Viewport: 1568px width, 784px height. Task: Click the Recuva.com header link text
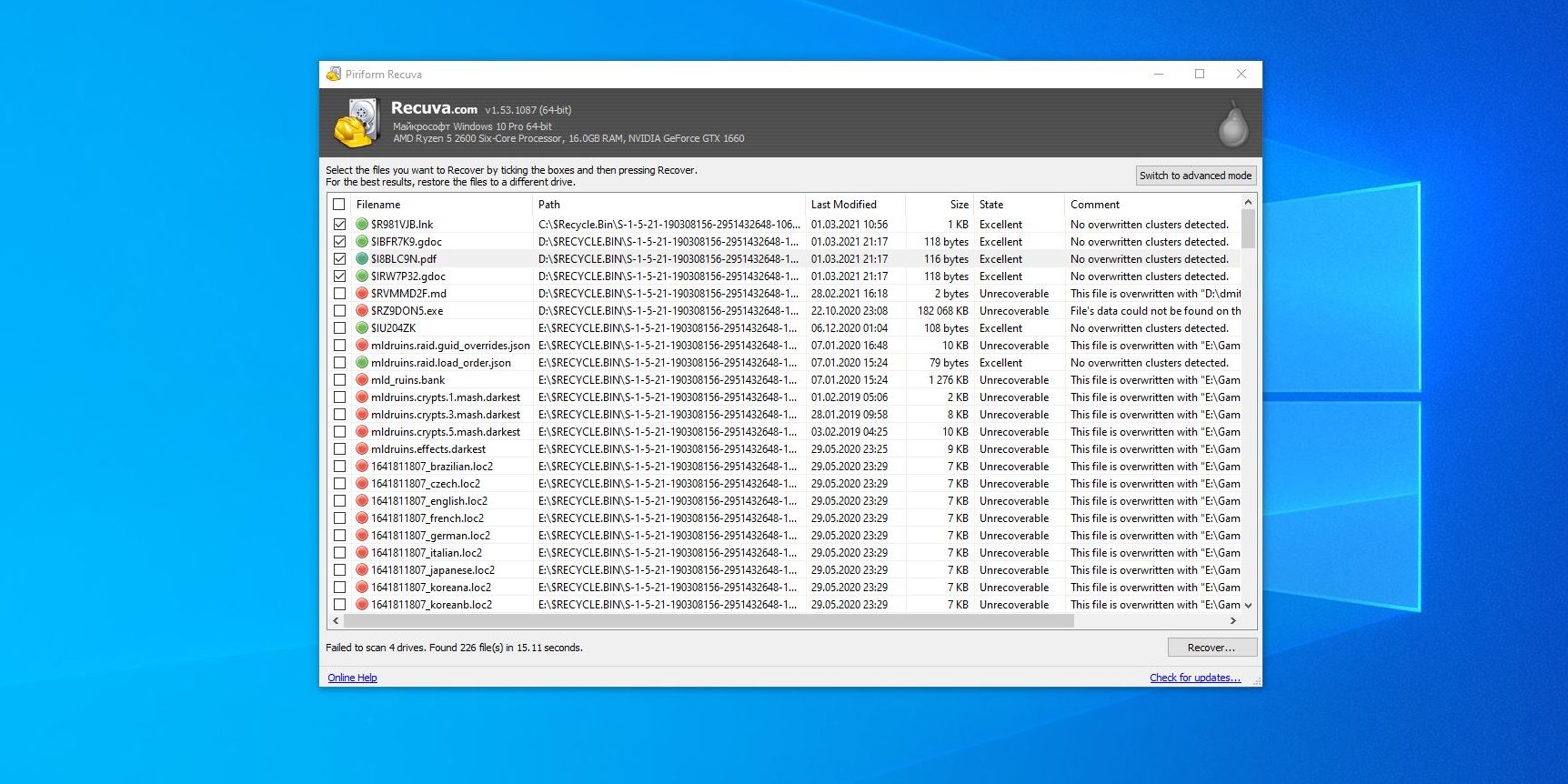click(434, 108)
